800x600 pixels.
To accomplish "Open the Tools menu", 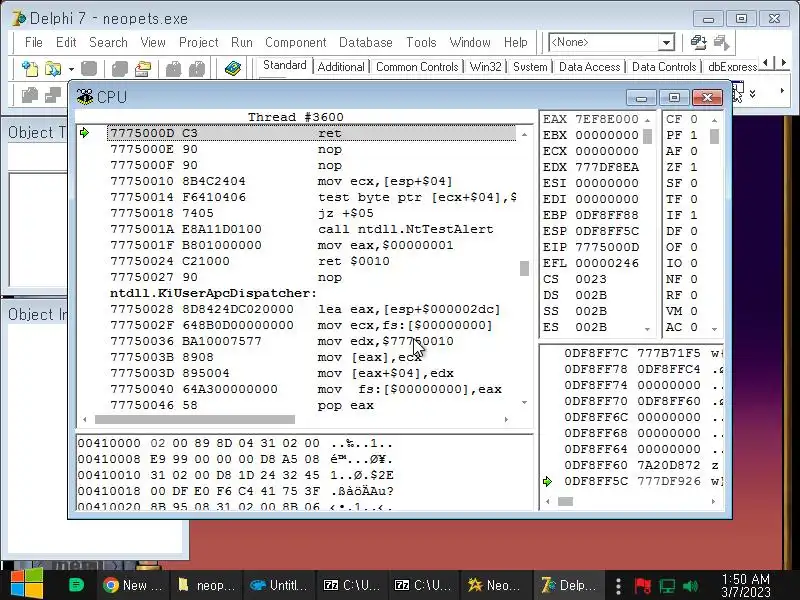I will coord(421,42).
